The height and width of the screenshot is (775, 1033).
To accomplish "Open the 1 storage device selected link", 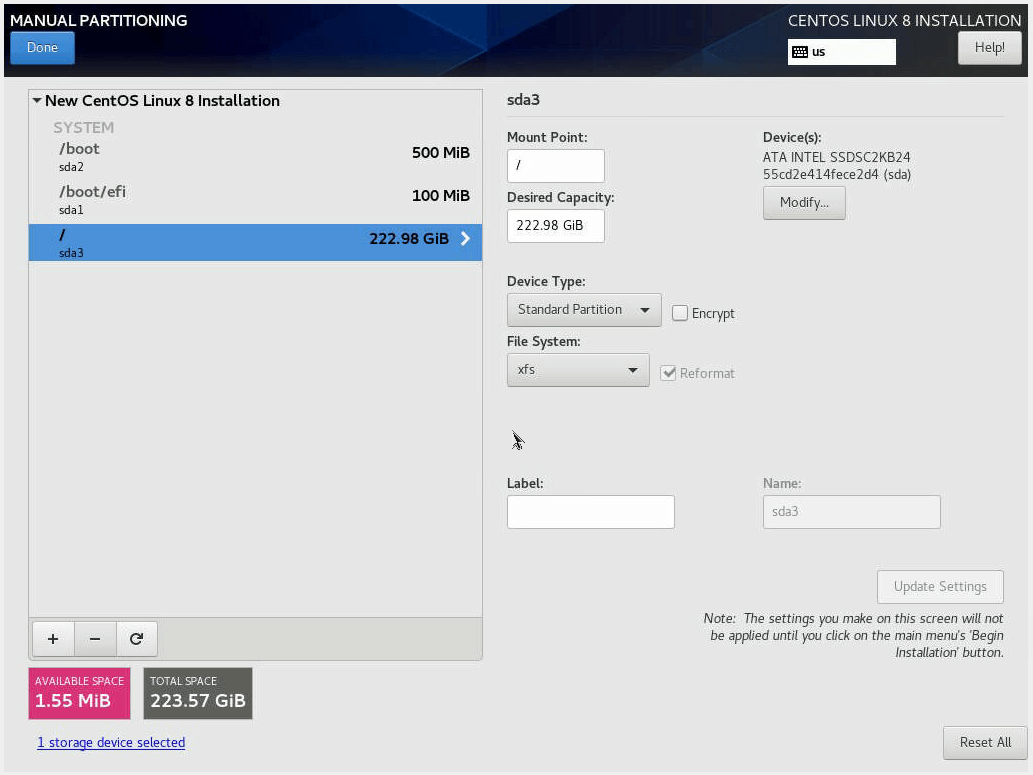I will tap(111, 743).
